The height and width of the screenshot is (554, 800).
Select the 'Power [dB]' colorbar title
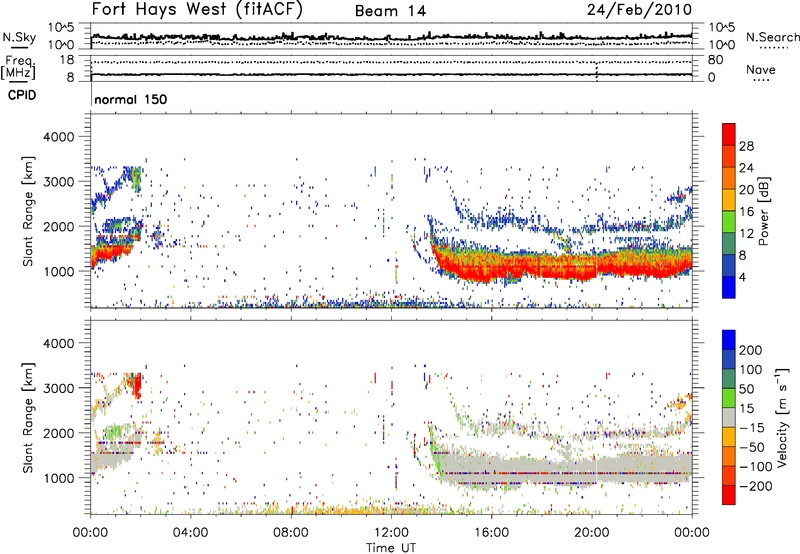[x=763, y=211]
